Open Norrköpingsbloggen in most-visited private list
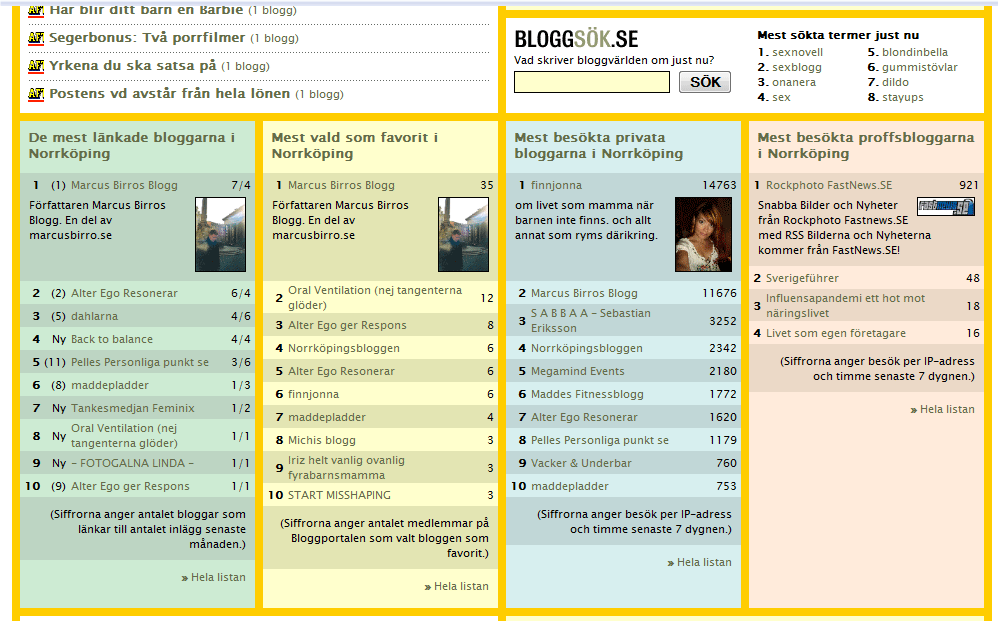The image size is (998, 621). pyautogui.click(x=587, y=348)
